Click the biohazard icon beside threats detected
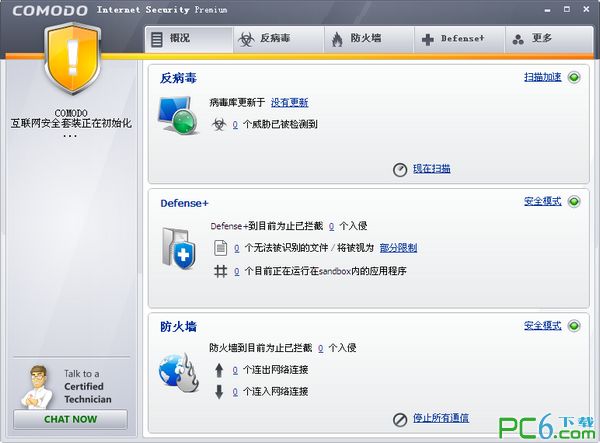This screenshot has width=600, height=443. [x=219, y=124]
